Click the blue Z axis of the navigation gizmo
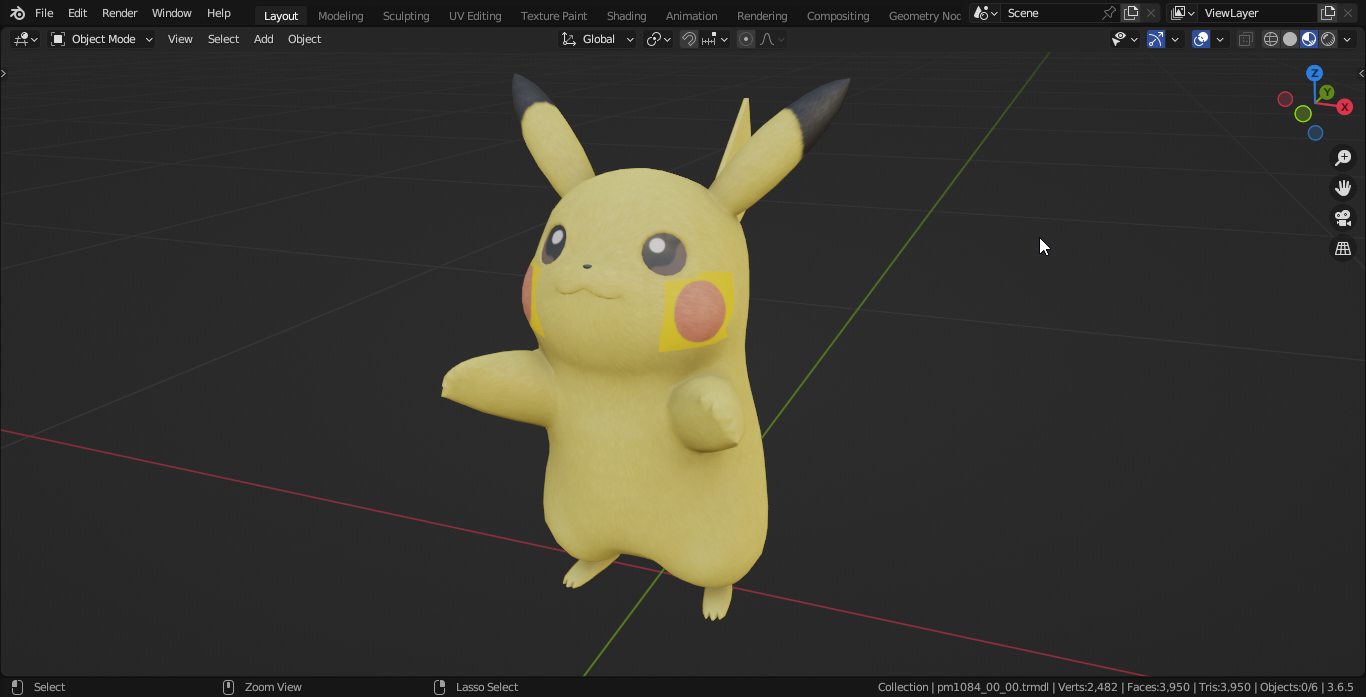This screenshot has height=697, width=1366. [x=1315, y=73]
